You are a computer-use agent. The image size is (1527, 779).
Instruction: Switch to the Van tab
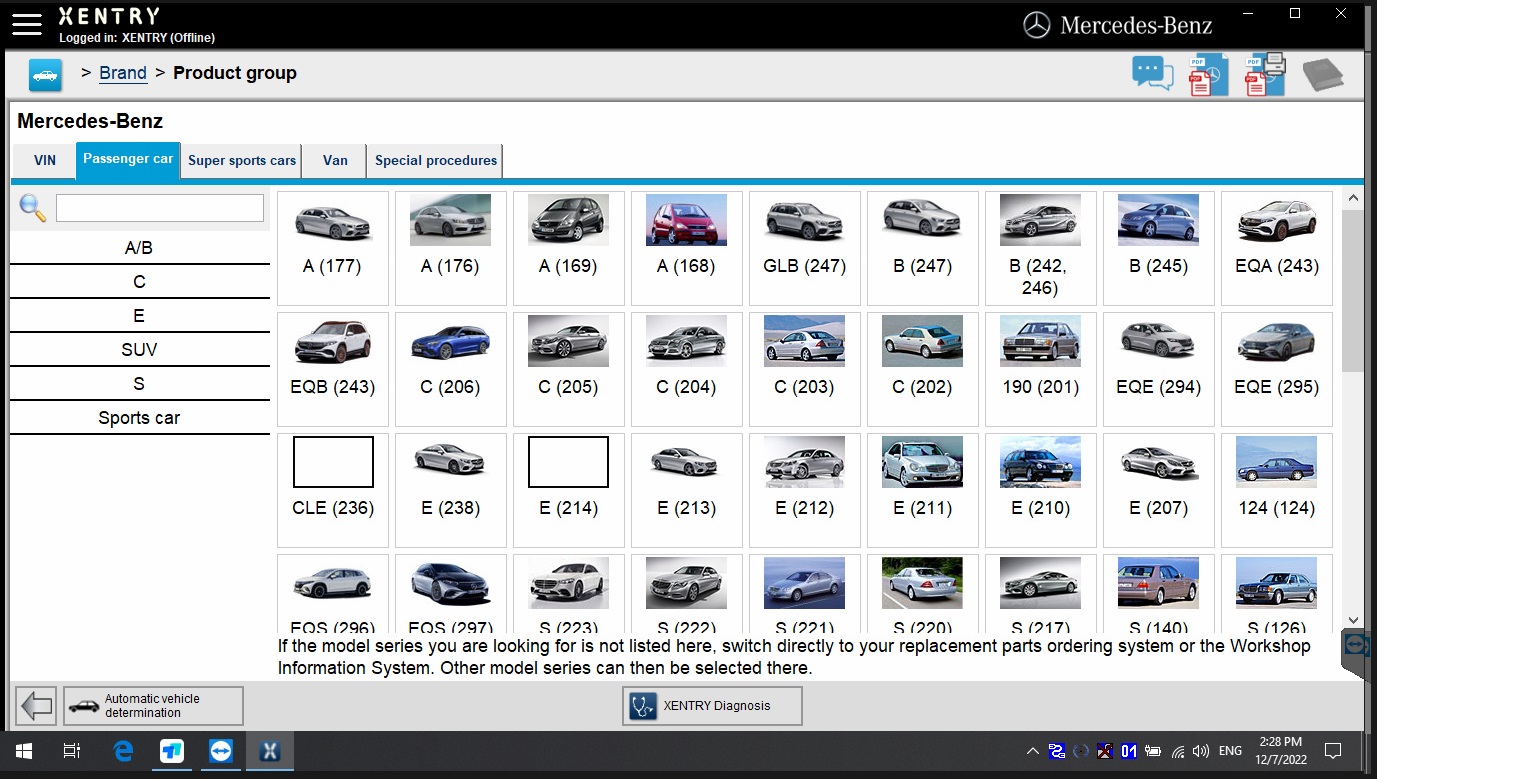[x=335, y=160]
